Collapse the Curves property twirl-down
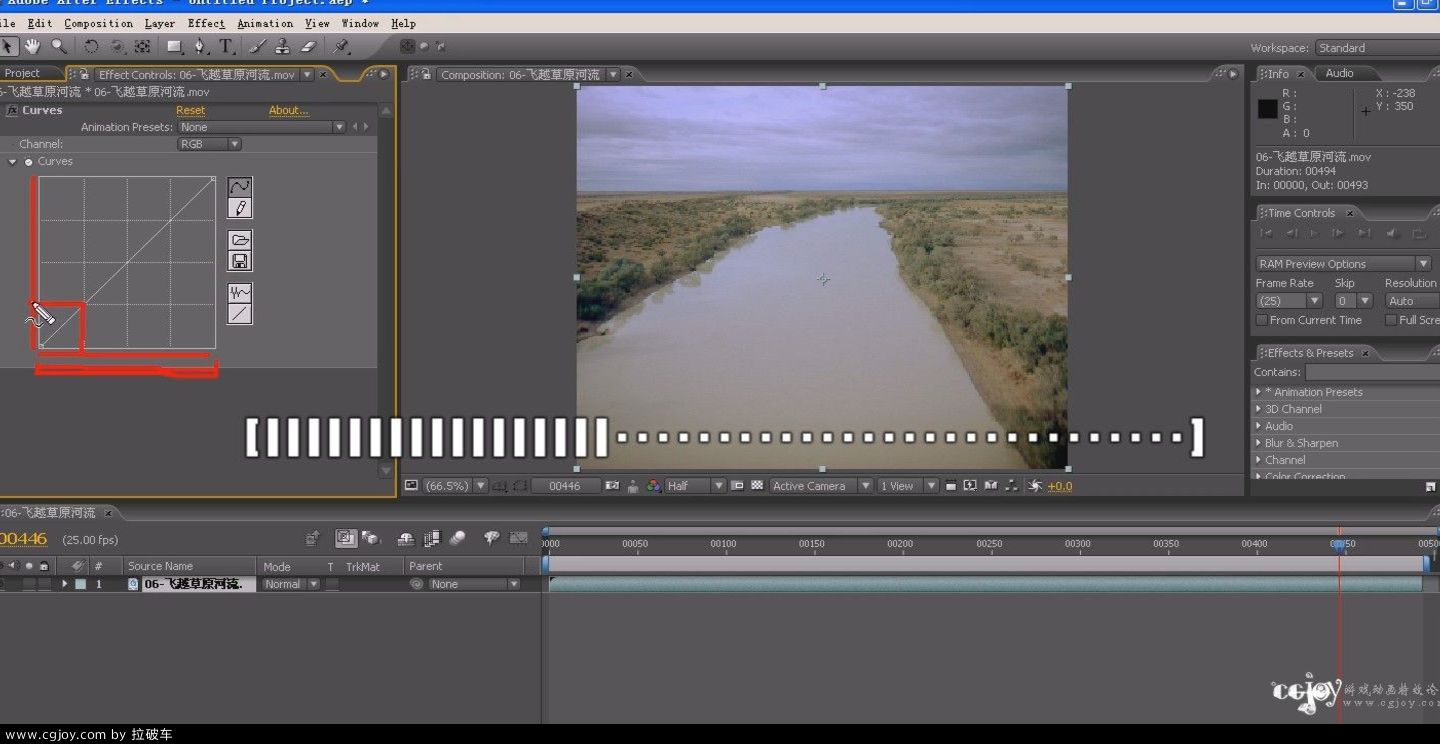The image size is (1440, 744). coord(13,161)
